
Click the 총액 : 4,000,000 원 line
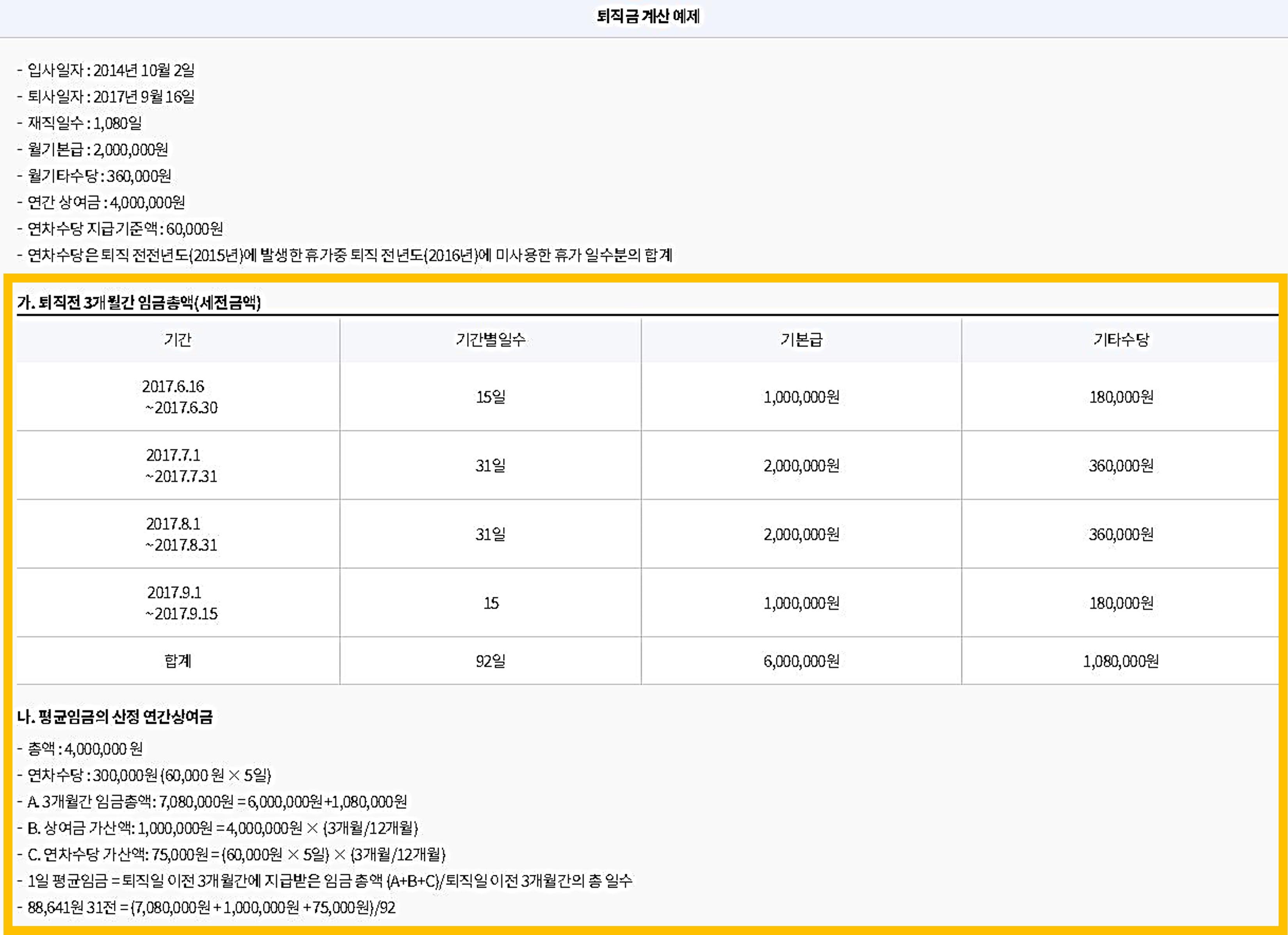[80, 749]
